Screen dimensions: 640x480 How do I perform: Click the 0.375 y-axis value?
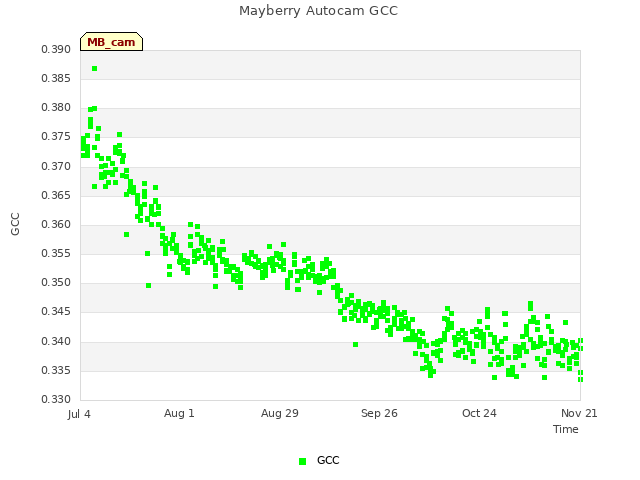tap(56, 136)
